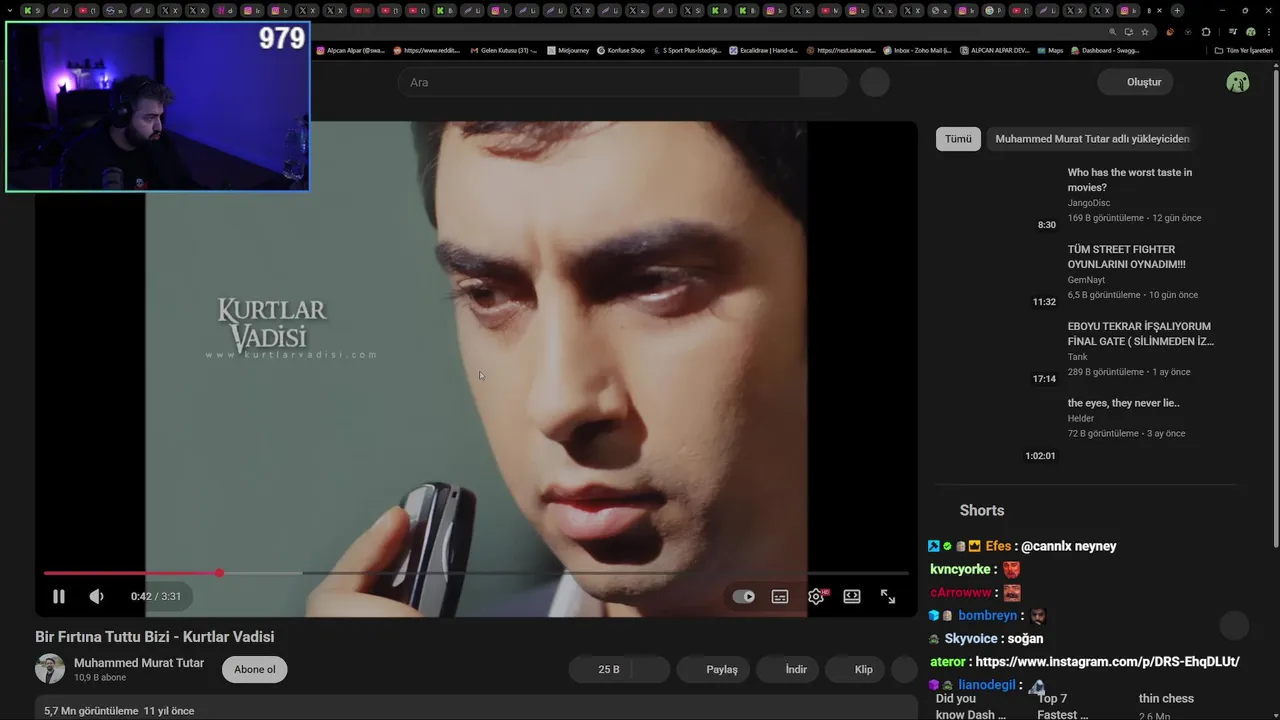Image resolution: width=1280 pixels, height=720 pixels.
Task: Click the Skyvoice username in chat
Action: pos(971,639)
